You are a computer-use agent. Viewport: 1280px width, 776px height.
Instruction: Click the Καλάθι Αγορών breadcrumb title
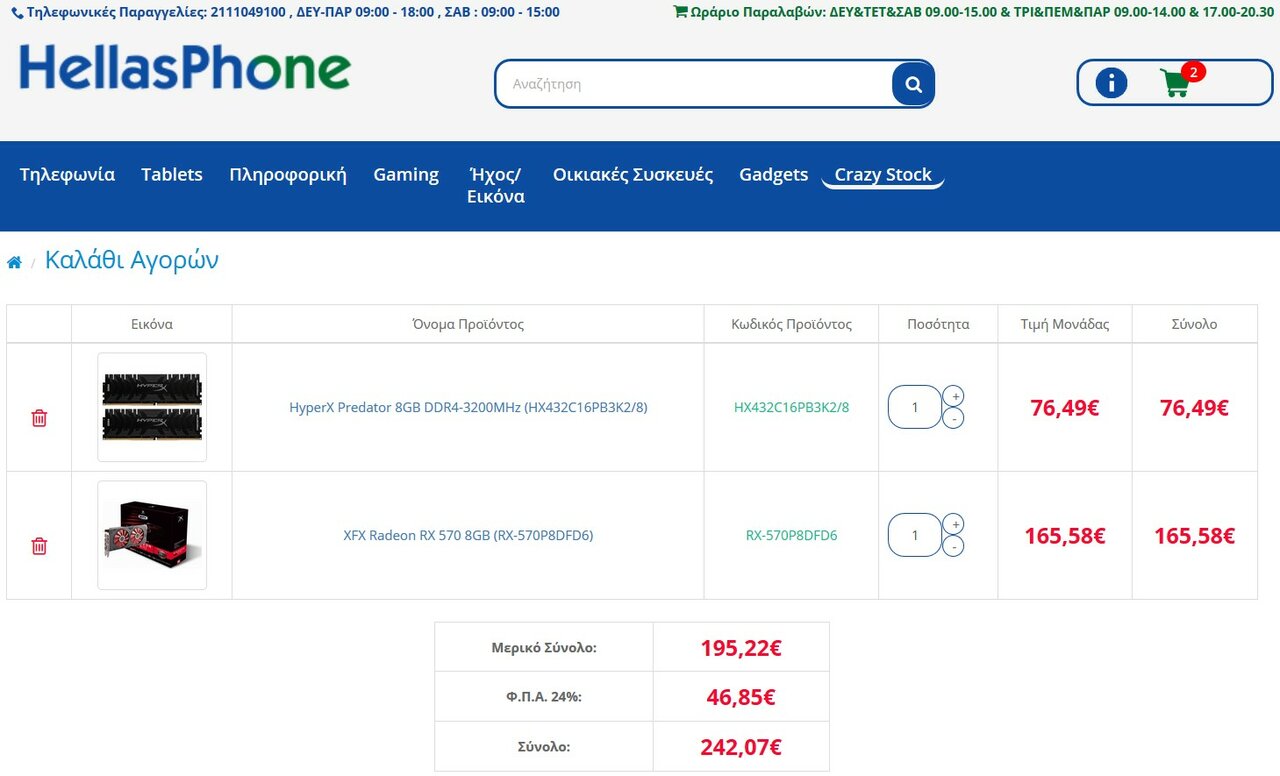(x=132, y=261)
